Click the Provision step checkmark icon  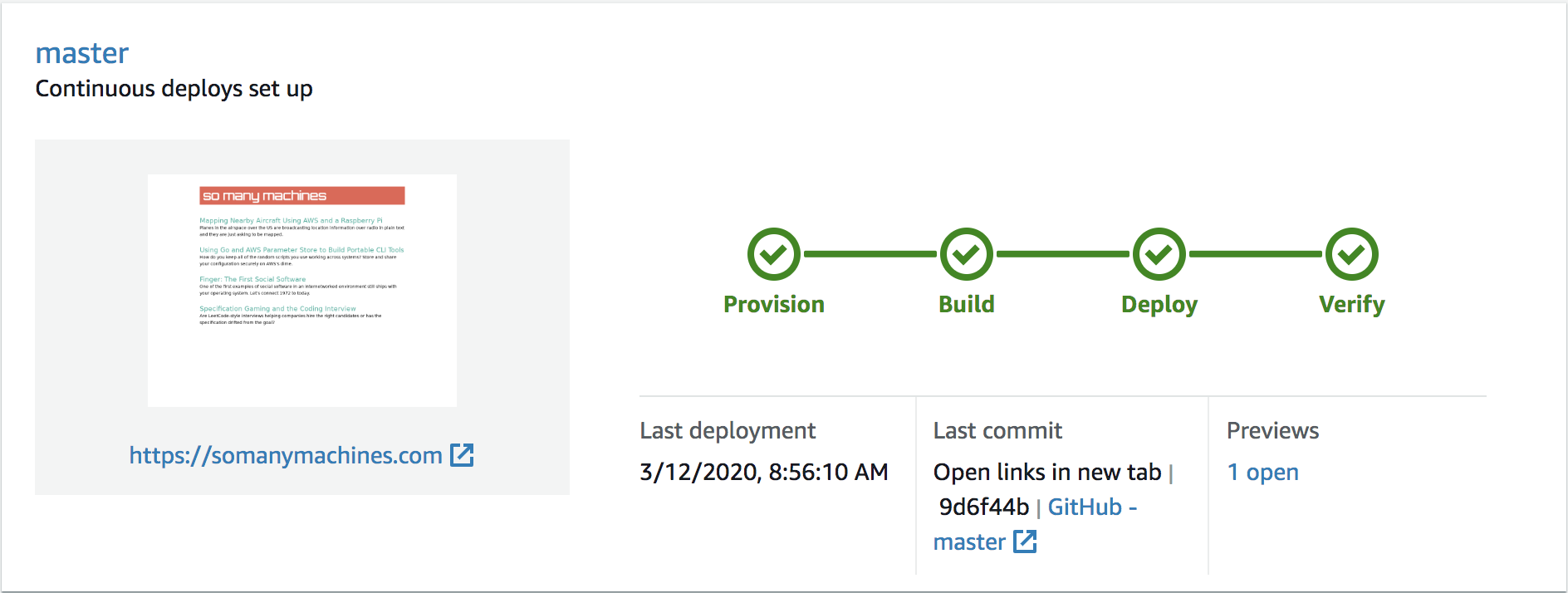774,254
